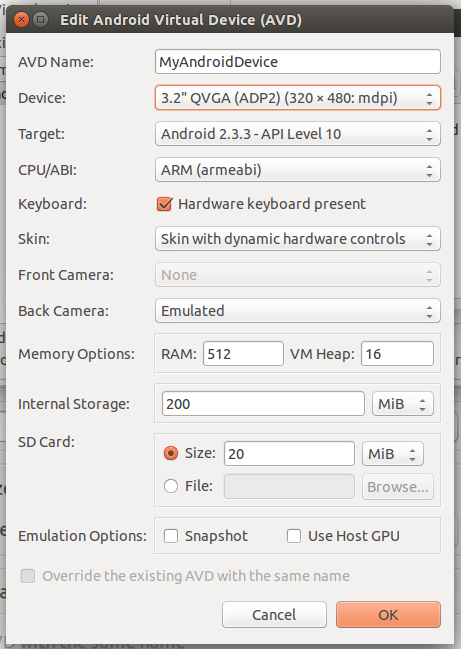Enable the Snapshot checkbox
This screenshot has height=649, width=461.
(x=171, y=536)
